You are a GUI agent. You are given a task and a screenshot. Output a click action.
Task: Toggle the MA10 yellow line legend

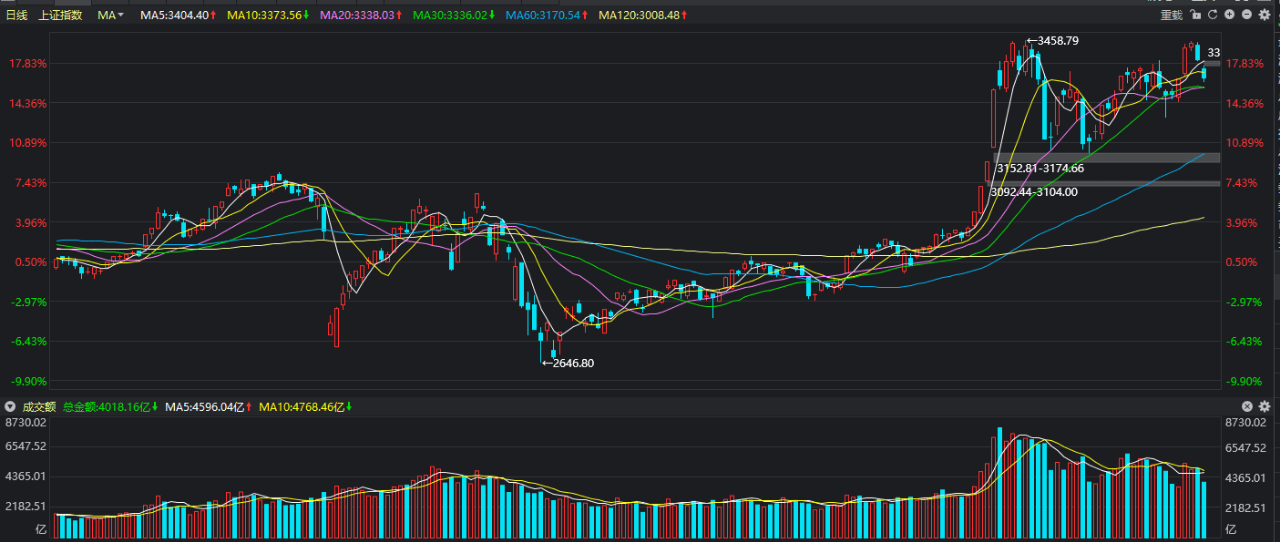click(x=266, y=15)
